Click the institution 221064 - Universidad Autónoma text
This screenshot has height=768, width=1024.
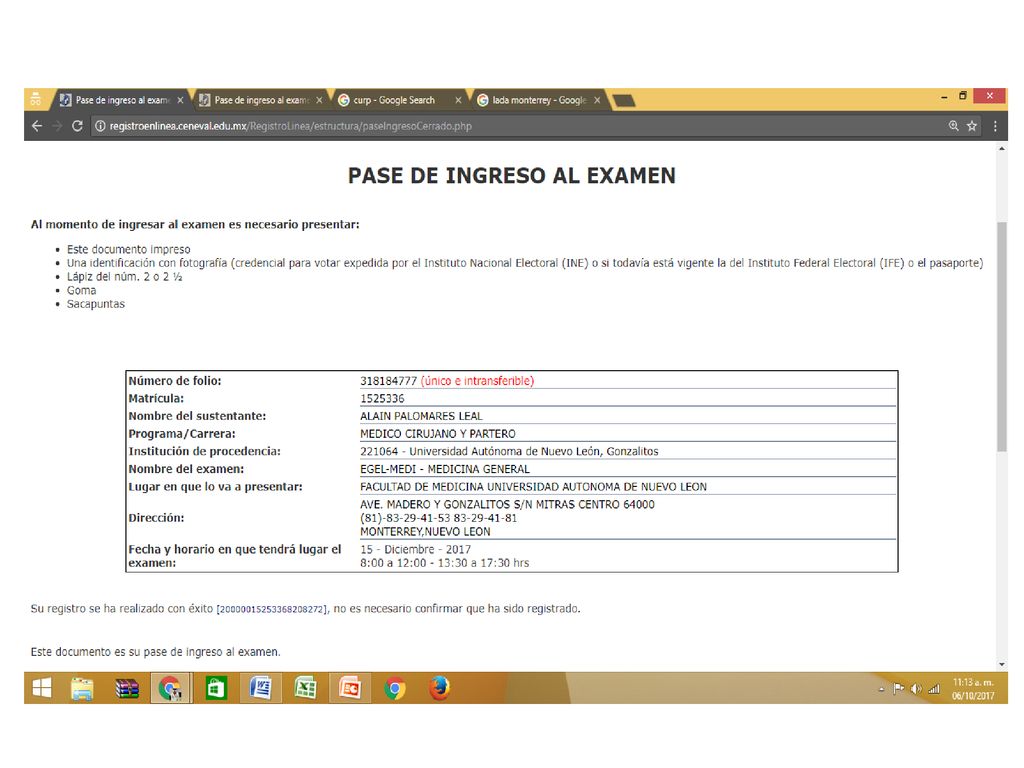click(x=509, y=451)
